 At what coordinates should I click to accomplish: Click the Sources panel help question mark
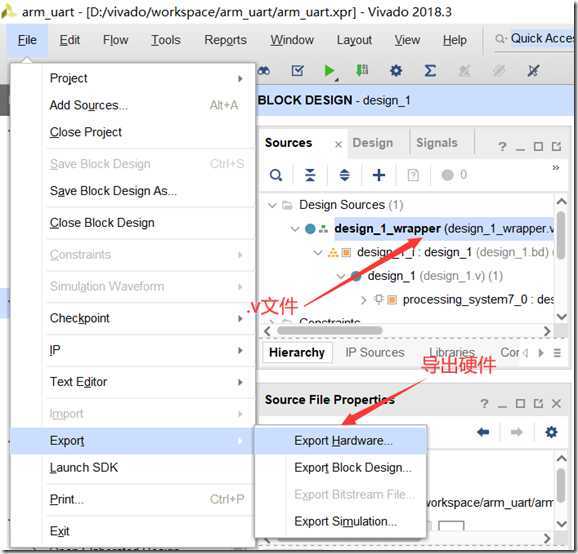pyautogui.click(x=501, y=147)
